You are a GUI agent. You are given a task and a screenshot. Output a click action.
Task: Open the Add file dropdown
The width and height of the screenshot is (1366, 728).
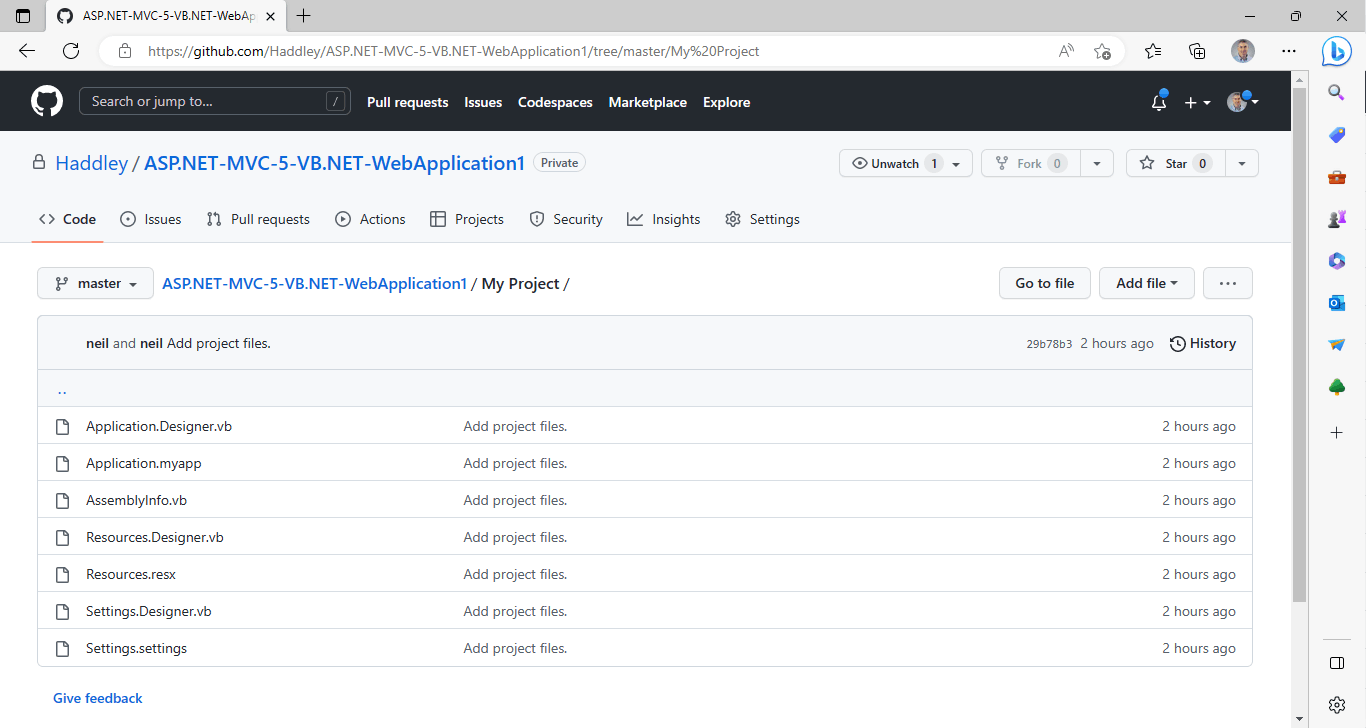(x=1146, y=283)
